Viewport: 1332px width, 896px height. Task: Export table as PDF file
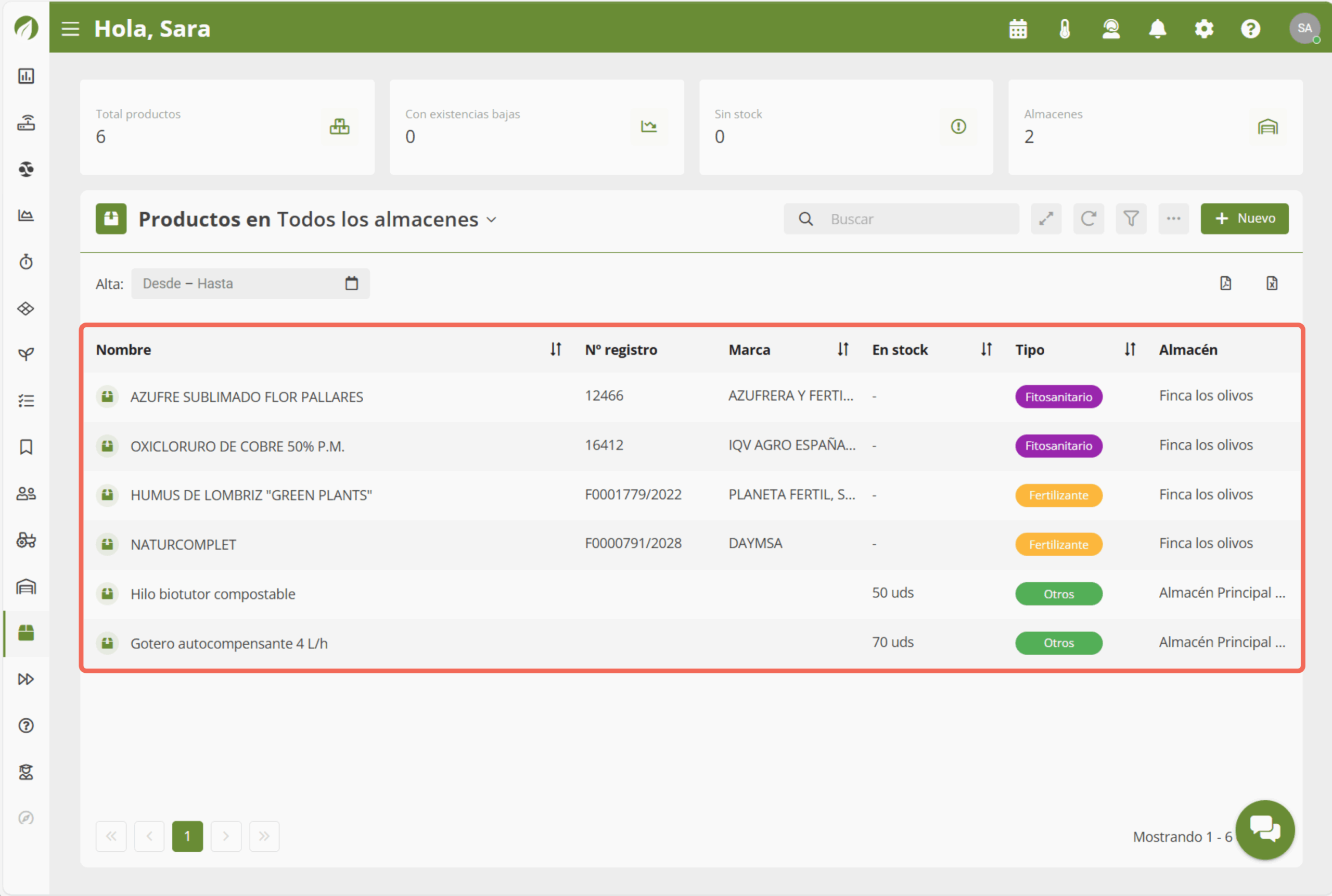[1225, 284]
